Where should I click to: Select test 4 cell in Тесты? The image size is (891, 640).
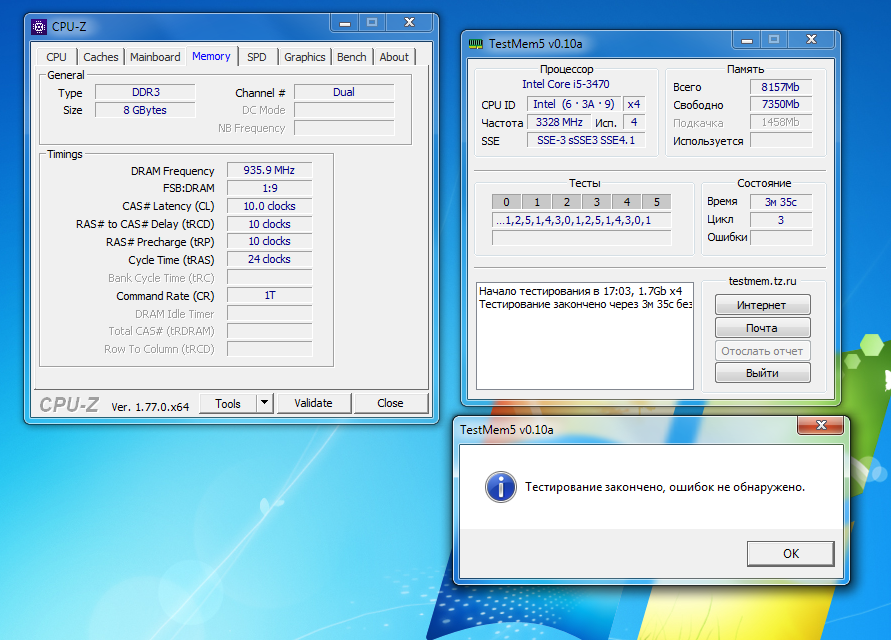click(627, 202)
